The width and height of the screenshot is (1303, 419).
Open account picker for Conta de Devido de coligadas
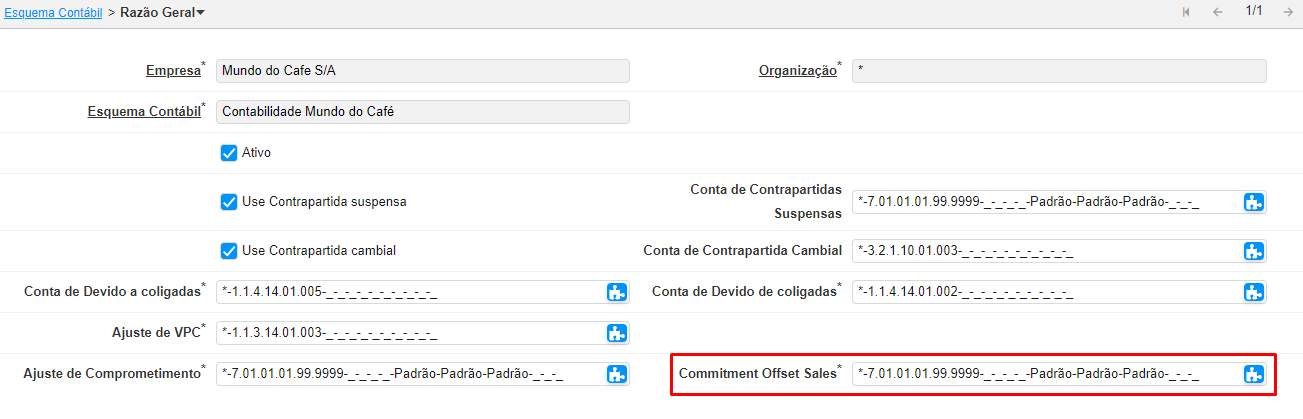tap(1254, 292)
